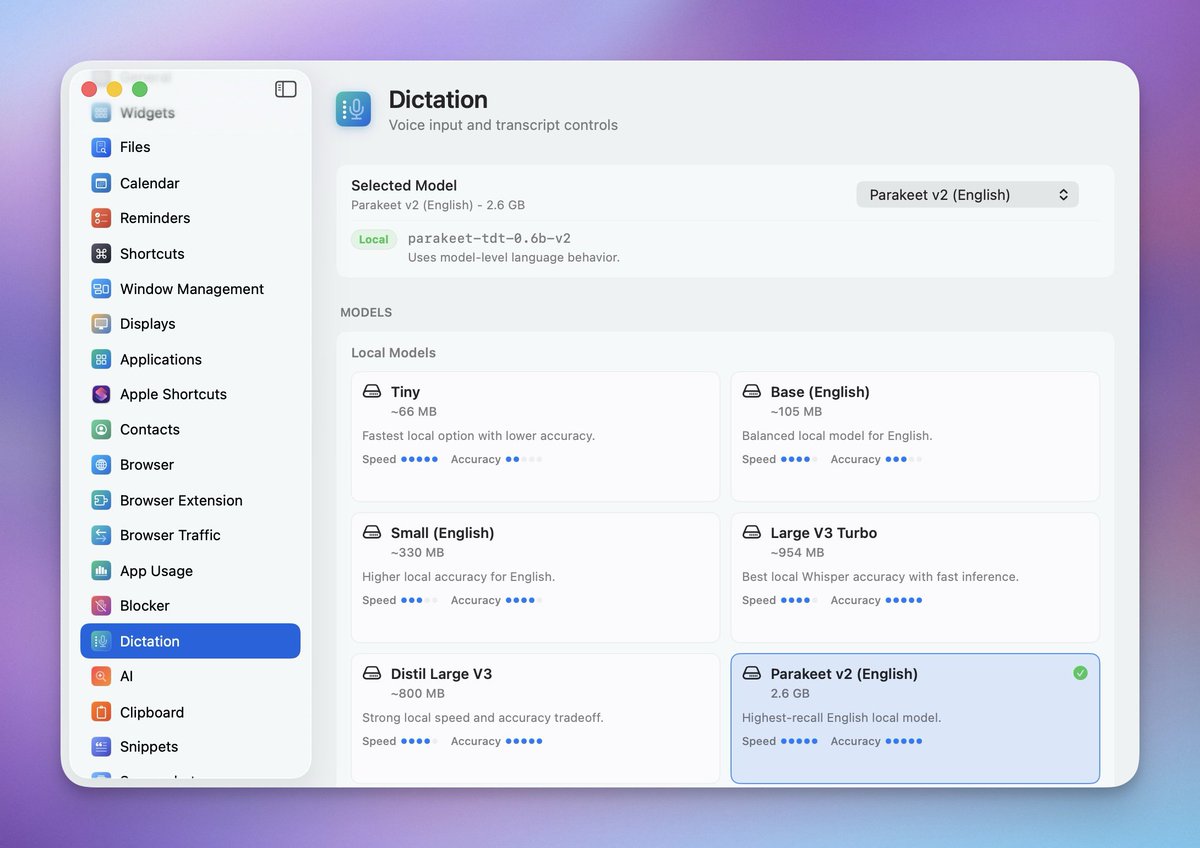Click the sidebar toggle icon
This screenshot has height=848, width=1200.
pos(286,89)
